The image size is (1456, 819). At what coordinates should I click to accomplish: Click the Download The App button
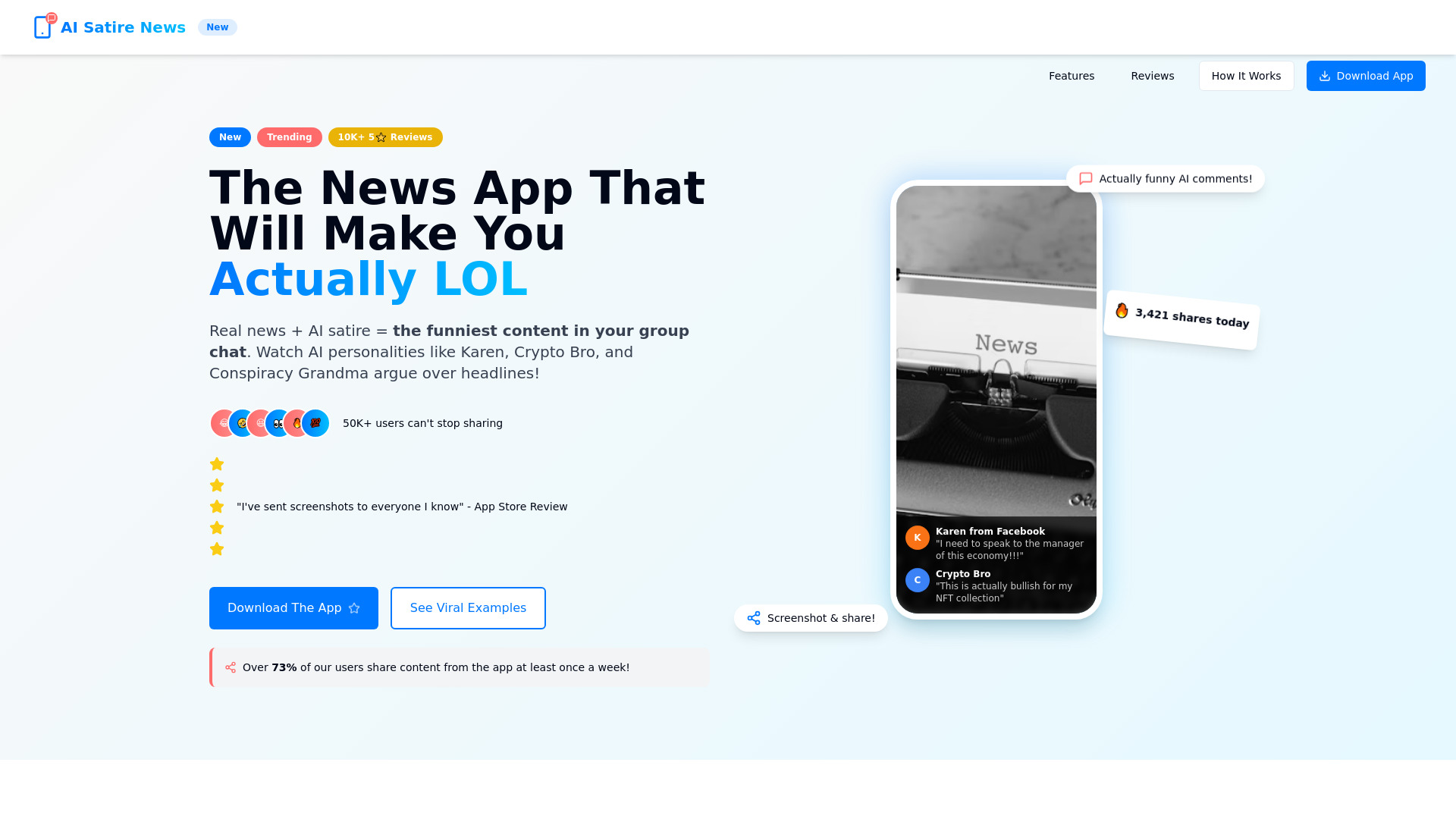(x=293, y=608)
